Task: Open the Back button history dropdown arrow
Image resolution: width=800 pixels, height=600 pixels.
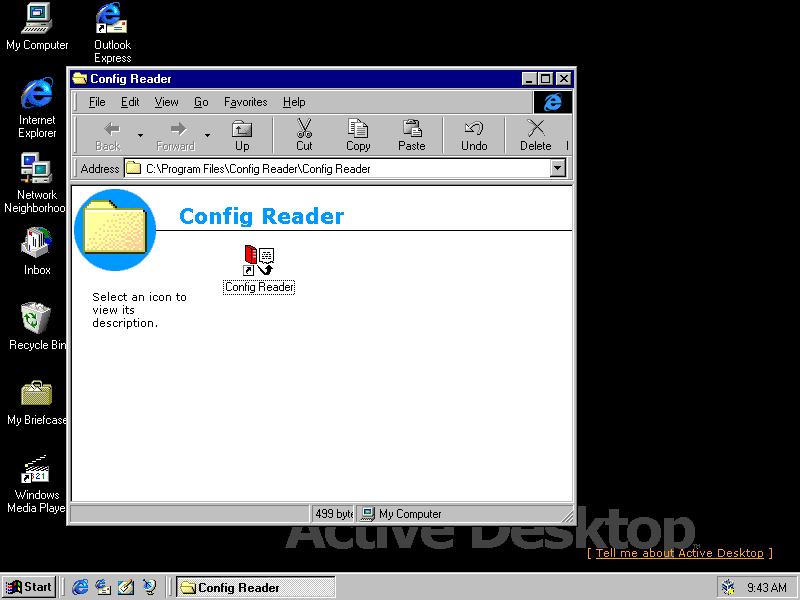Action: tap(140, 135)
